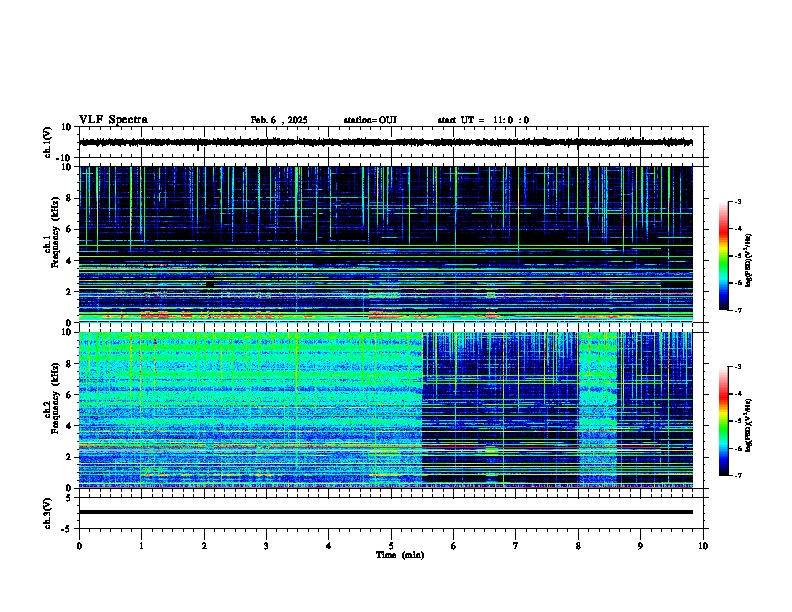Click time axis tick label "0"
792x612 pixels.
point(79,546)
